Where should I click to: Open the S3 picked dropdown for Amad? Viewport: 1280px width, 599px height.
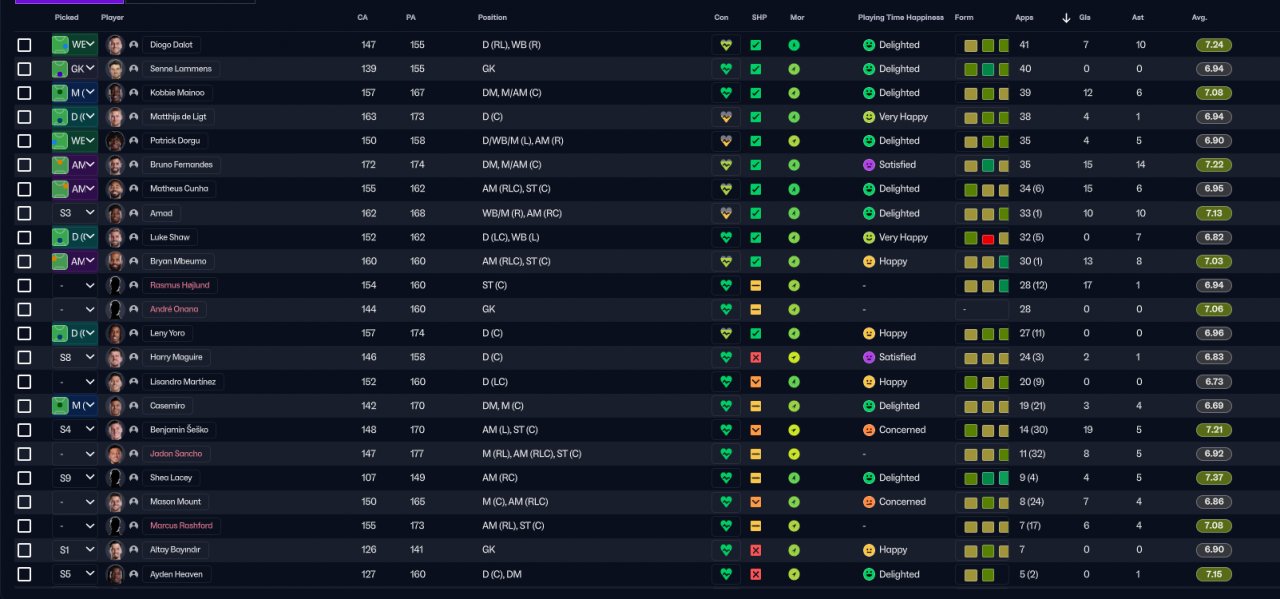76,213
